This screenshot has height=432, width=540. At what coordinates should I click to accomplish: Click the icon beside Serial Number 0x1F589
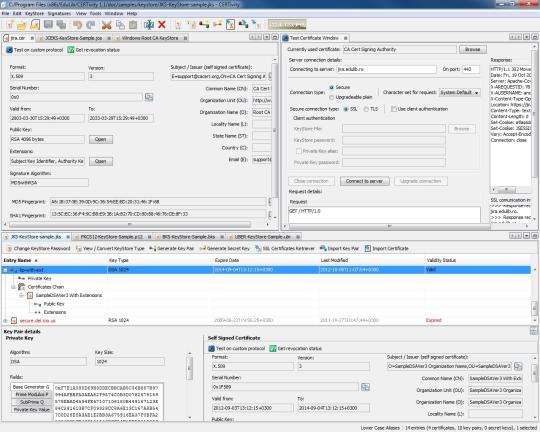point(365,387)
